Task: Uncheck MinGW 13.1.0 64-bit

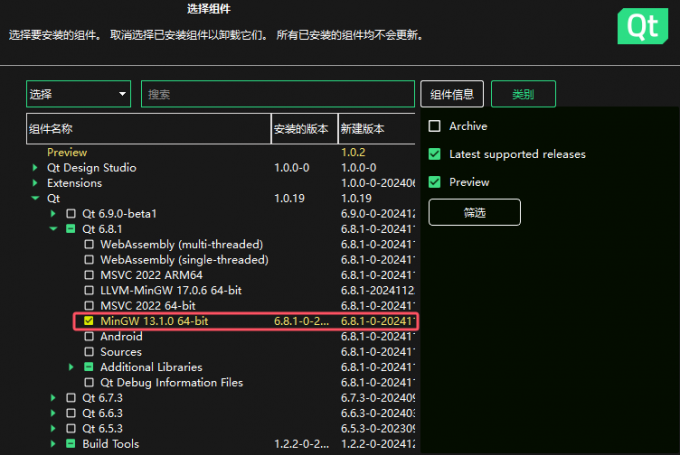Action: click(x=89, y=321)
